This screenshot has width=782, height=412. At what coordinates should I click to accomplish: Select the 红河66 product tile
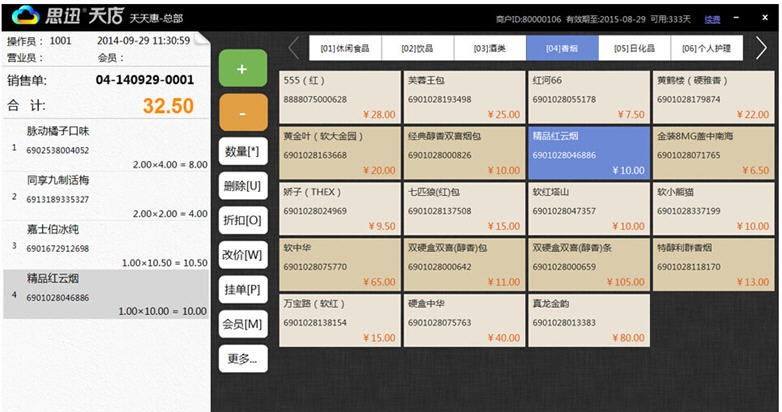tap(589, 97)
